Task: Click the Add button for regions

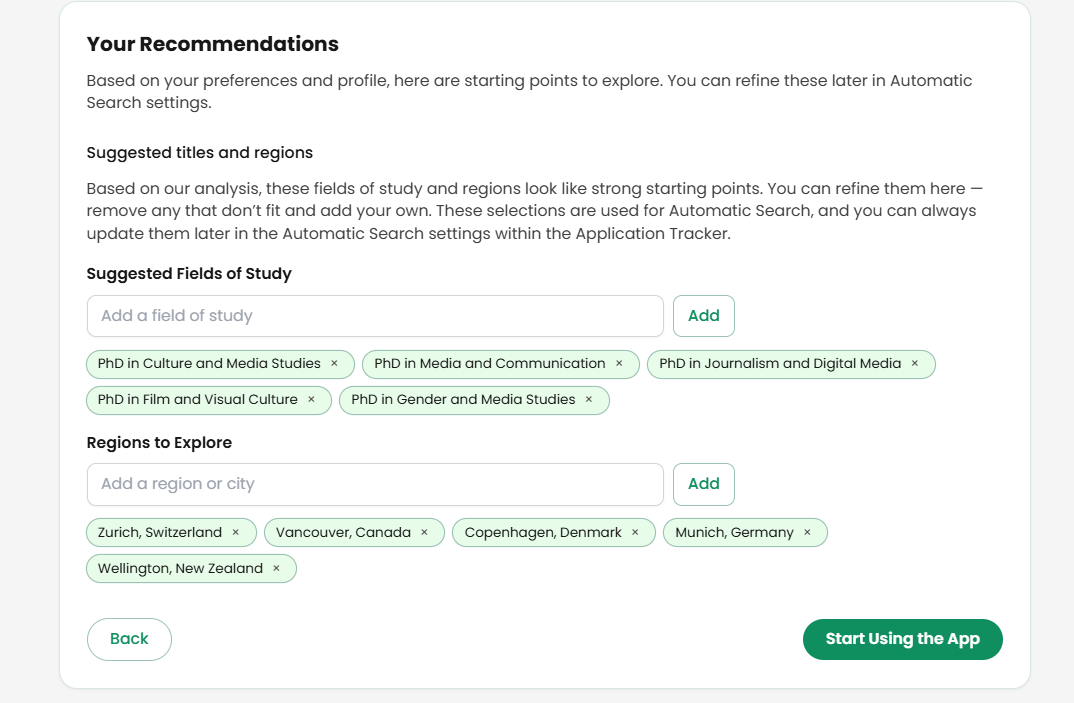Action: (x=703, y=483)
